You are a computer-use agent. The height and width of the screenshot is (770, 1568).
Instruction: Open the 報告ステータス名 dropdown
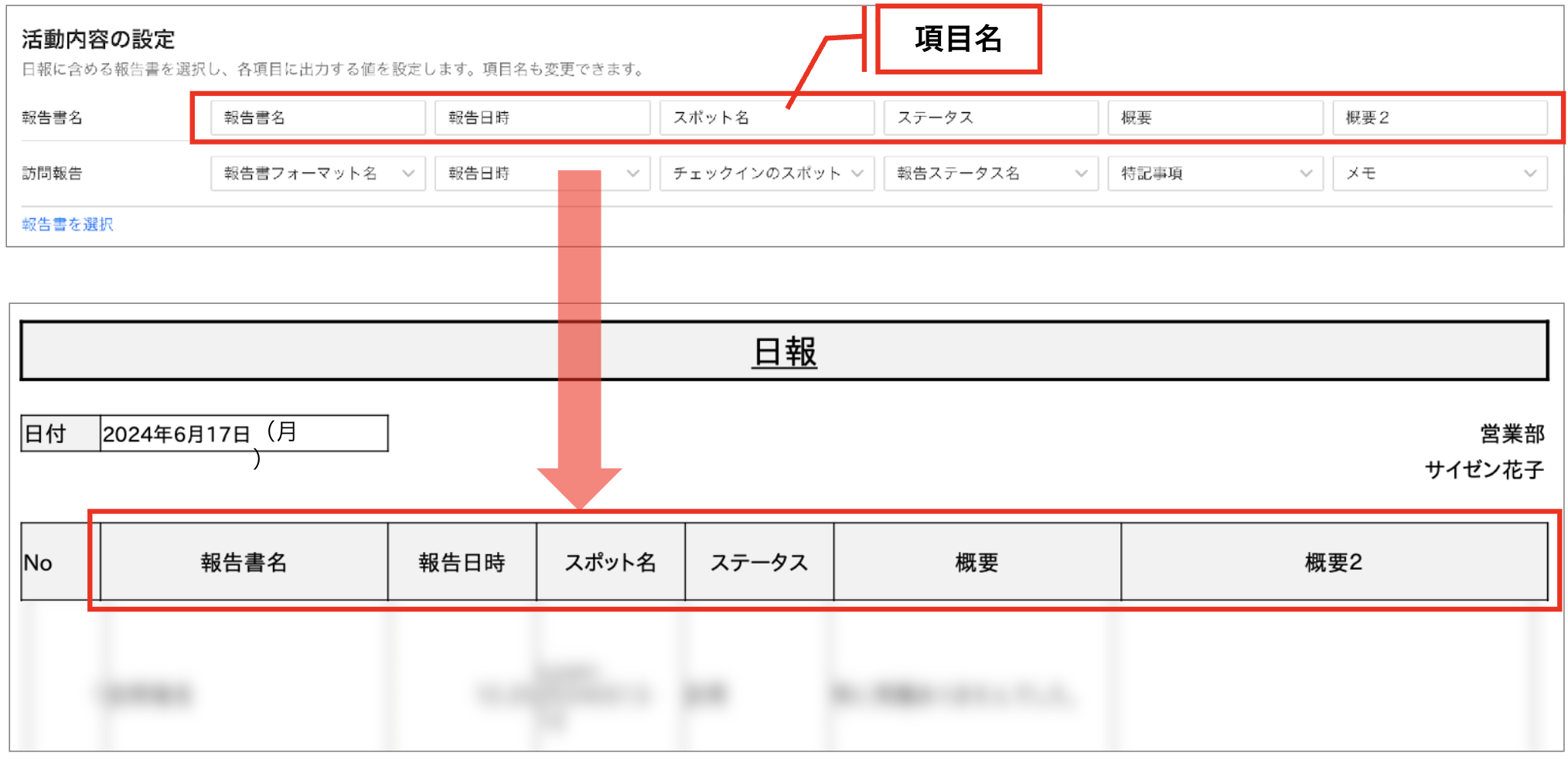(990, 173)
